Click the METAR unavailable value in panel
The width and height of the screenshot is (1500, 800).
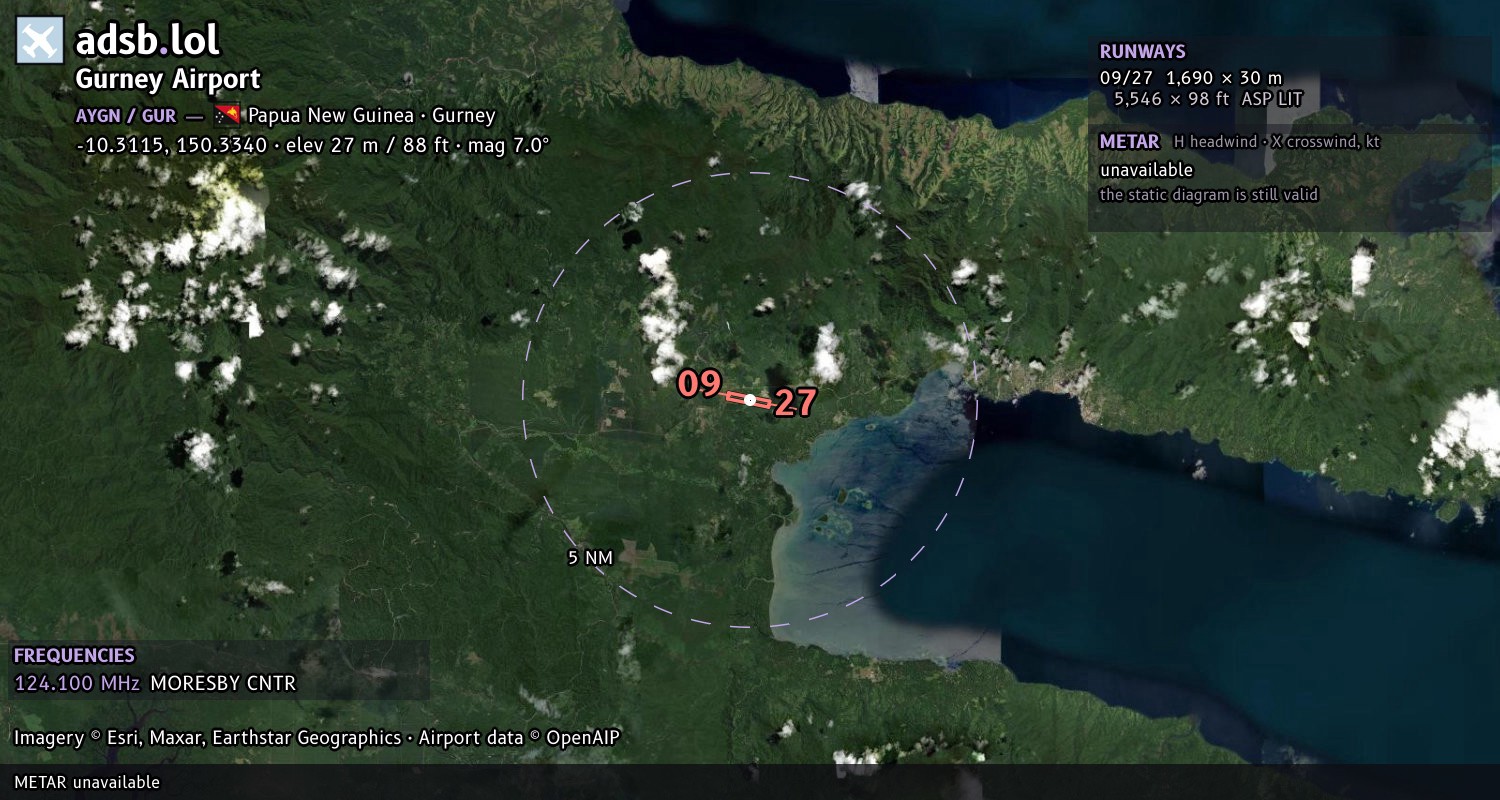point(1146,170)
